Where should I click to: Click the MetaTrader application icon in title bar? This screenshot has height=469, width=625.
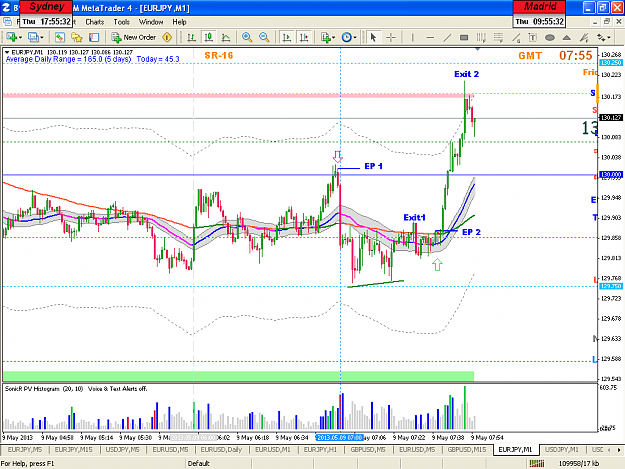[6, 7]
